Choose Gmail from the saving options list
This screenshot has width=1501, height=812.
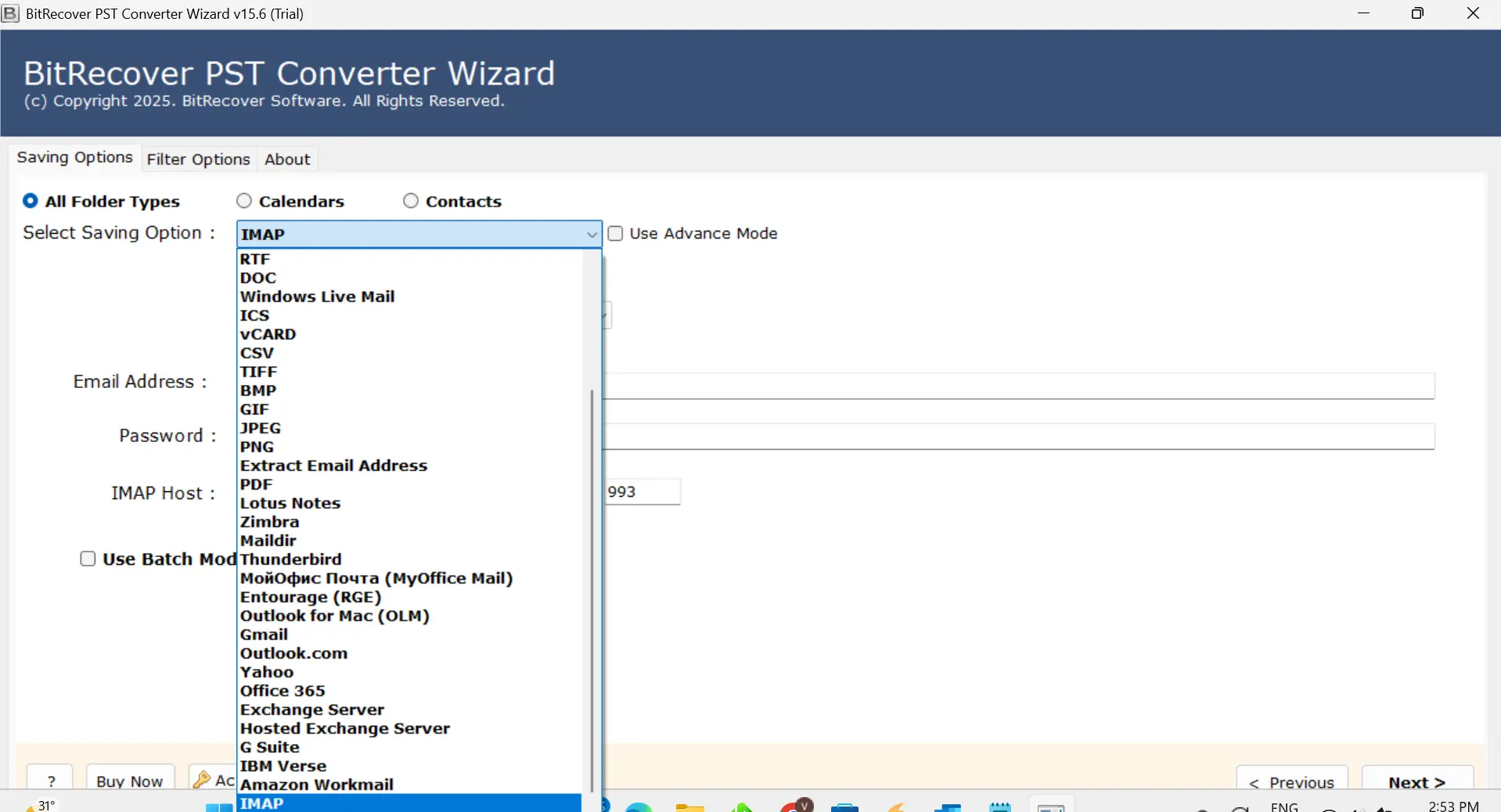click(x=265, y=634)
